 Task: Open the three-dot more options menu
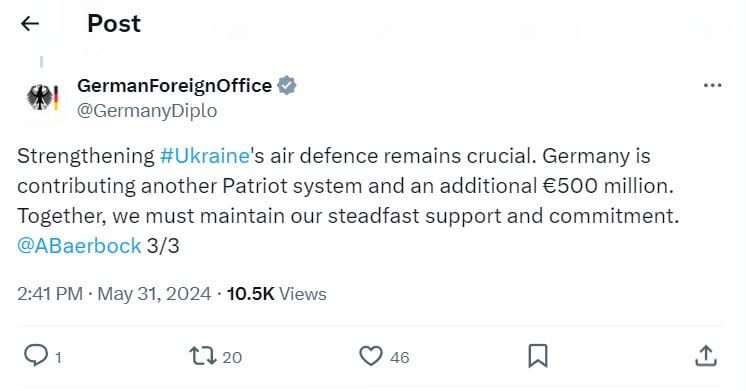pos(712,86)
